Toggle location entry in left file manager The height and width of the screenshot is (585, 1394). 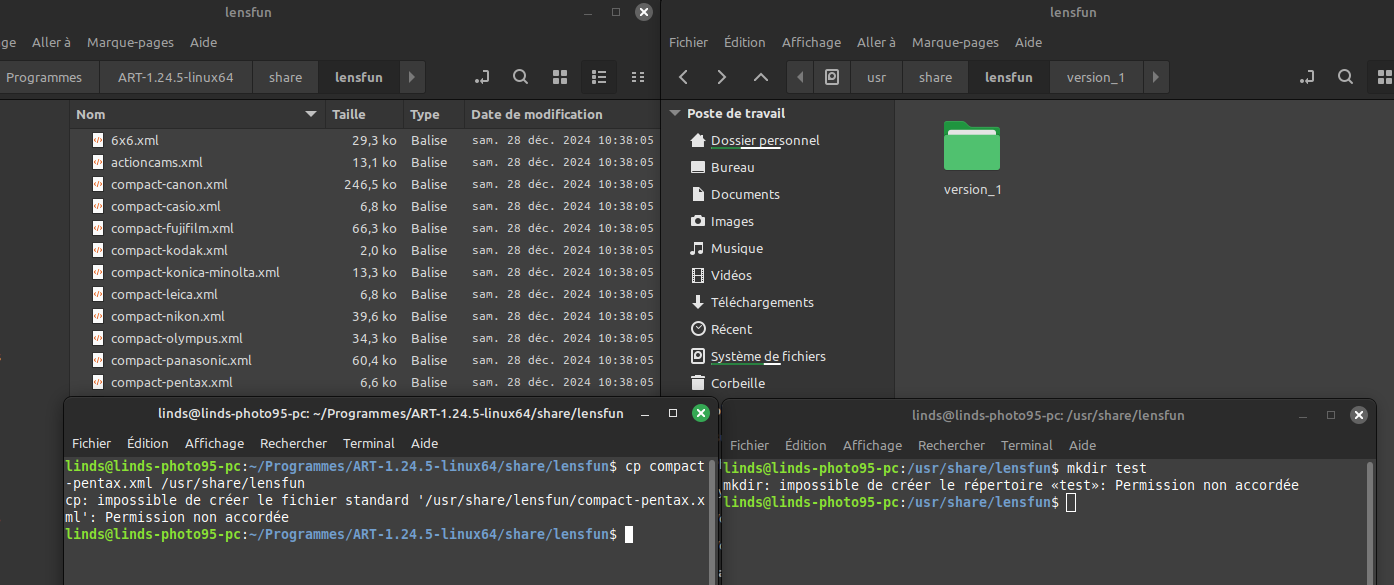[x=482, y=77]
